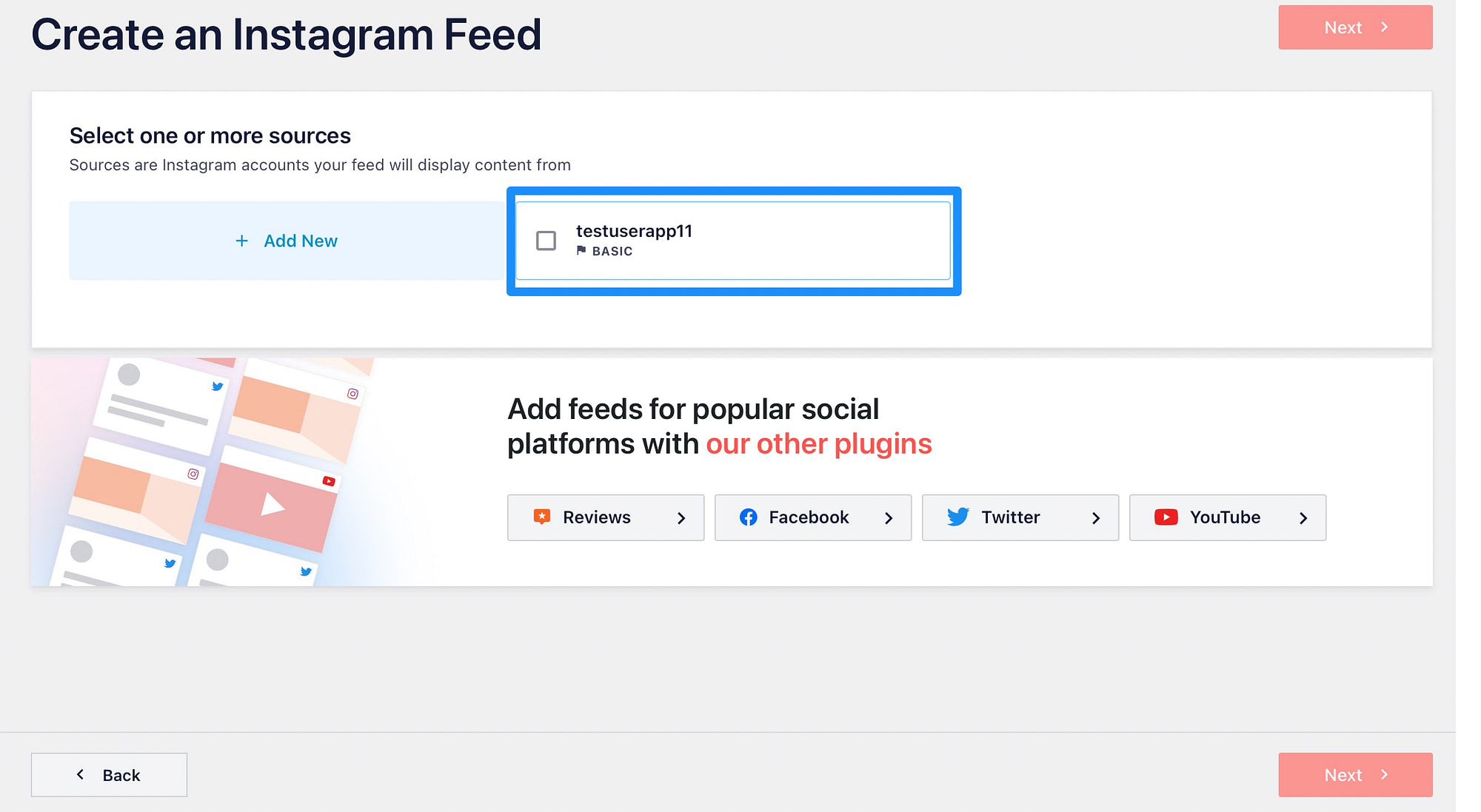Click the Twitter tab option

(x=1020, y=517)
